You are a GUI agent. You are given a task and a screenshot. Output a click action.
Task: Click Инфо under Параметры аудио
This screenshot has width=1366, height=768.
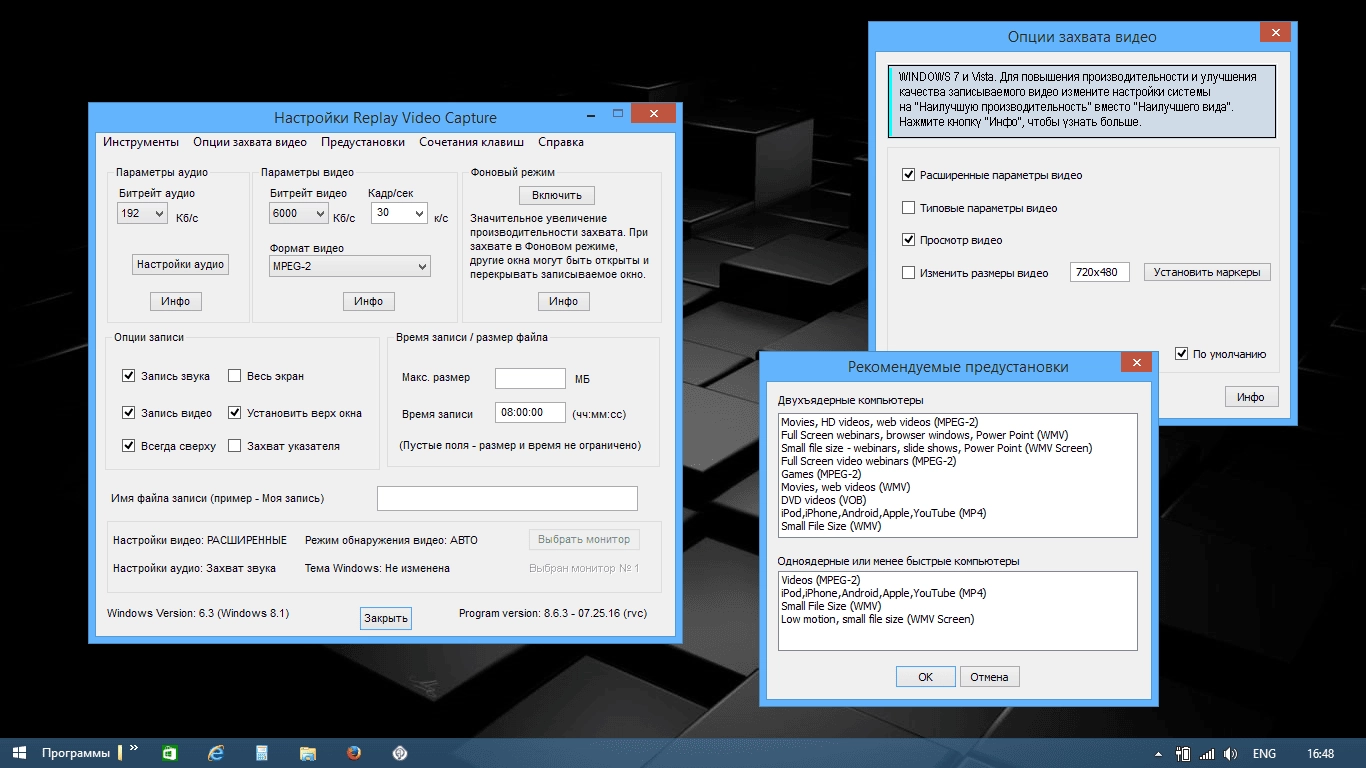(176, 301)
